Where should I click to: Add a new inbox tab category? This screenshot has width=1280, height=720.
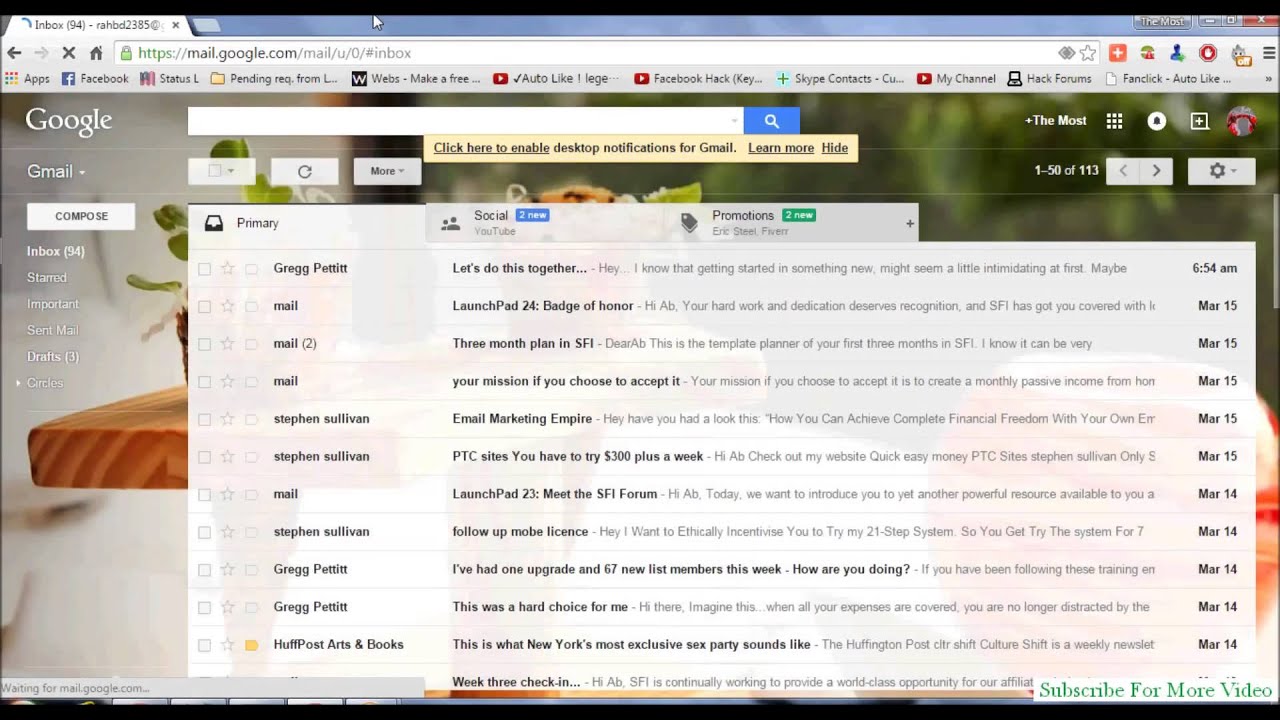[x=910, y=224]
